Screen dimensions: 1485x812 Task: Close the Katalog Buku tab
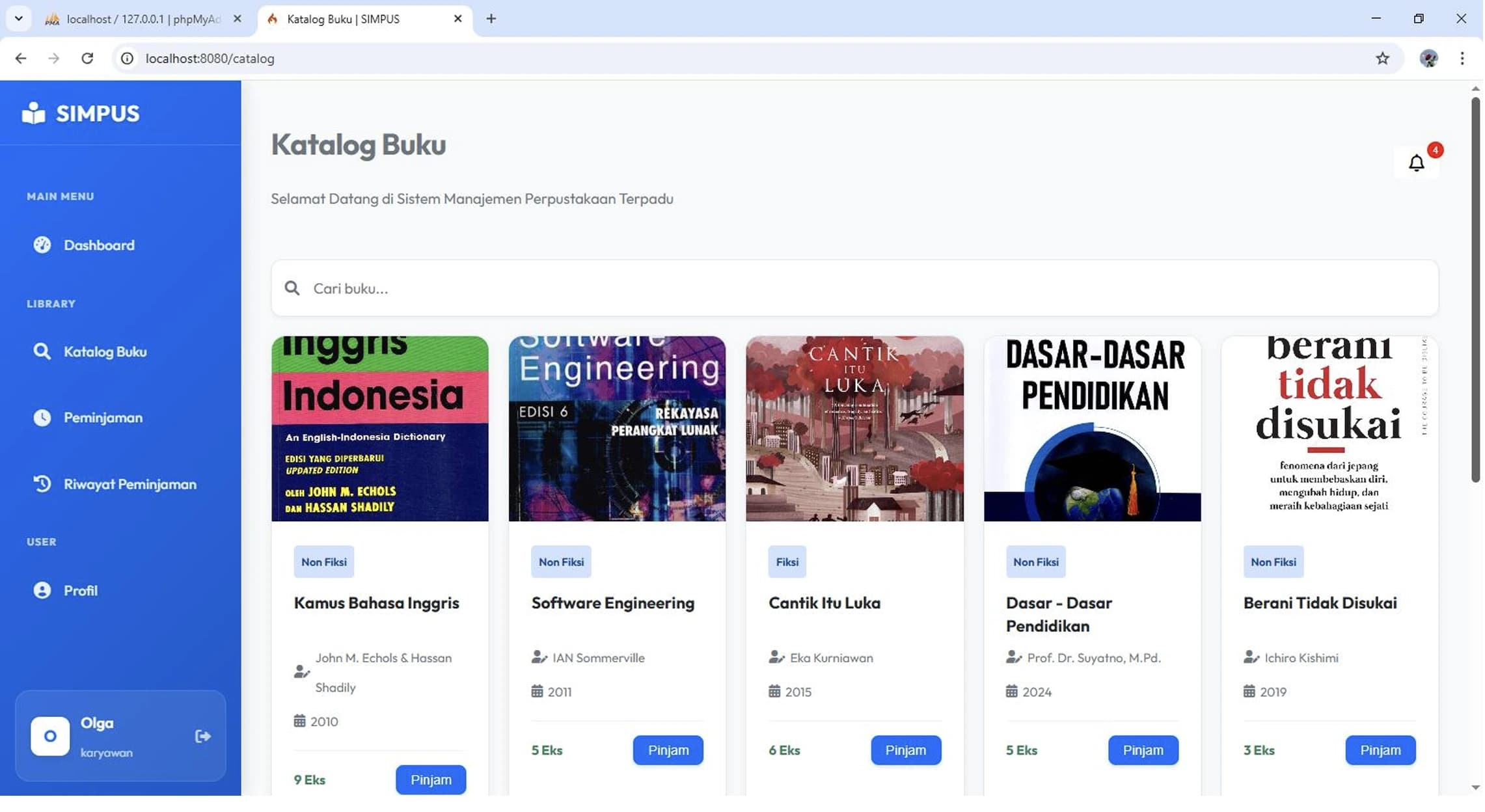(x=458, y=19)
